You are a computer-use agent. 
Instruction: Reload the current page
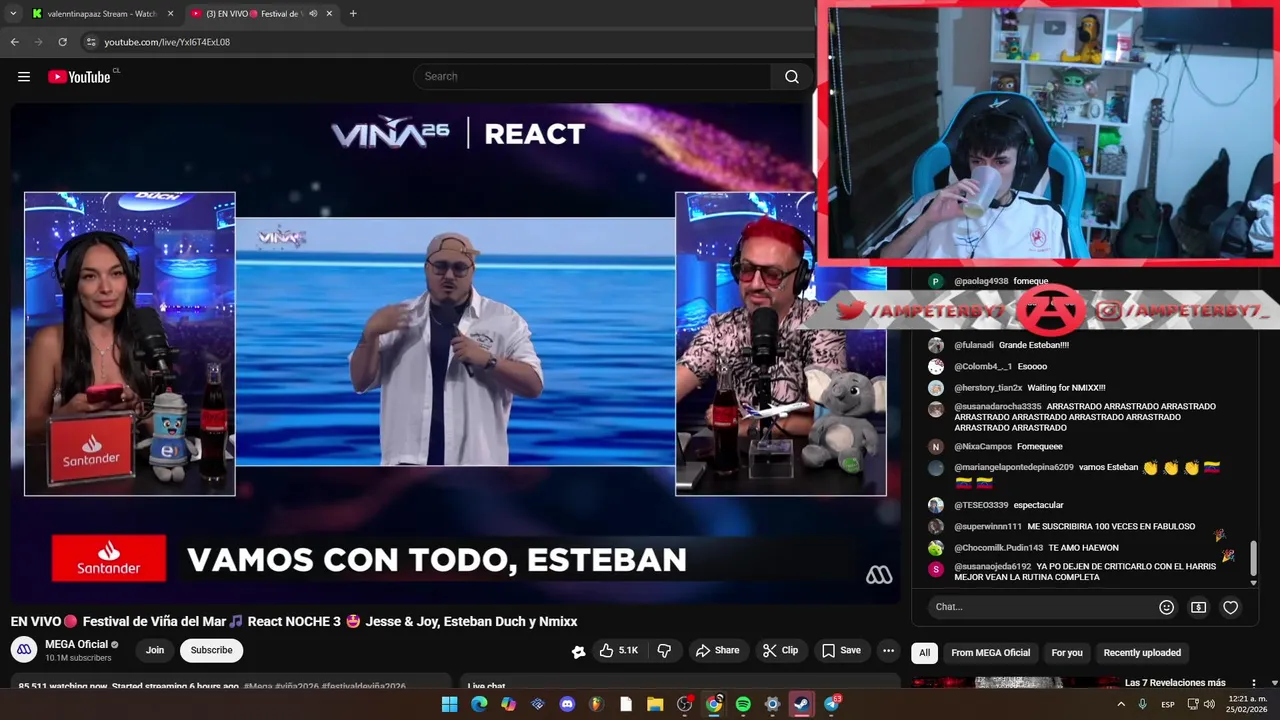point(62,42)
